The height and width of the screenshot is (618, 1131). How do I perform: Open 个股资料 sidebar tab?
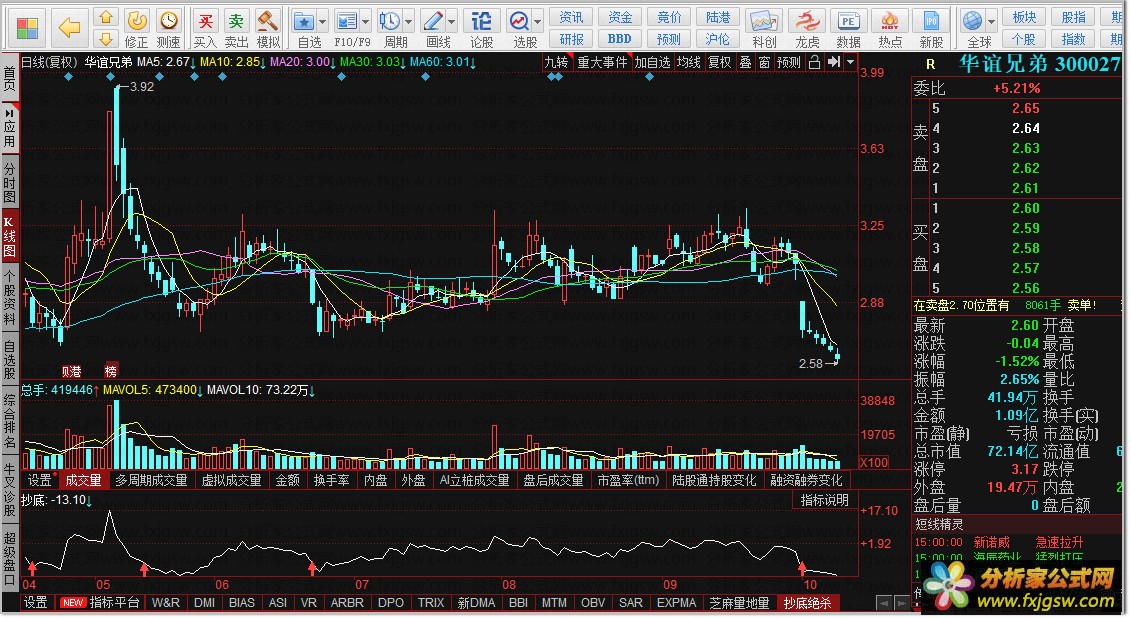click(x=9, y=298)
